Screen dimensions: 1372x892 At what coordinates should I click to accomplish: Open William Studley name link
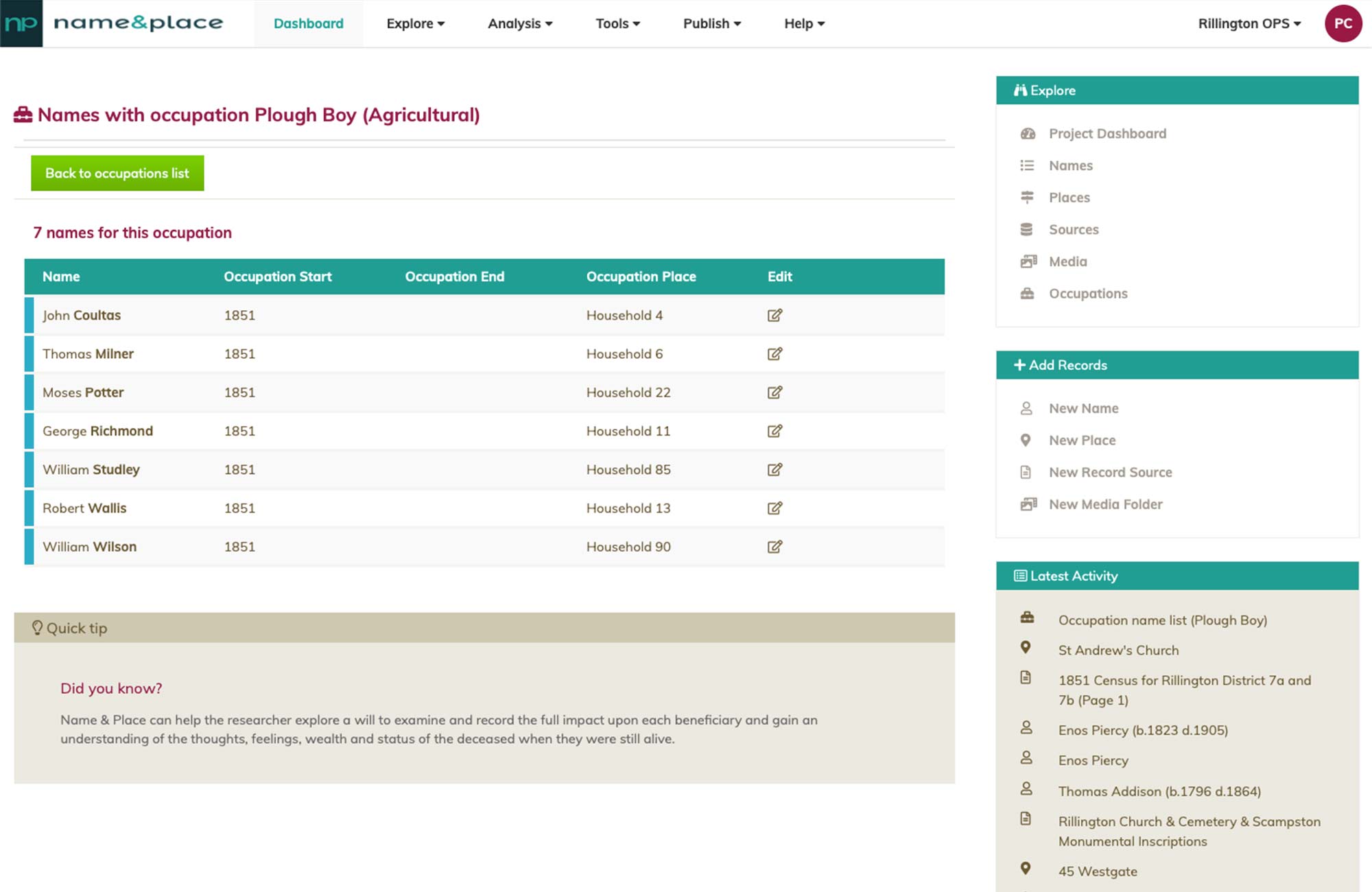tap(91, 469)
